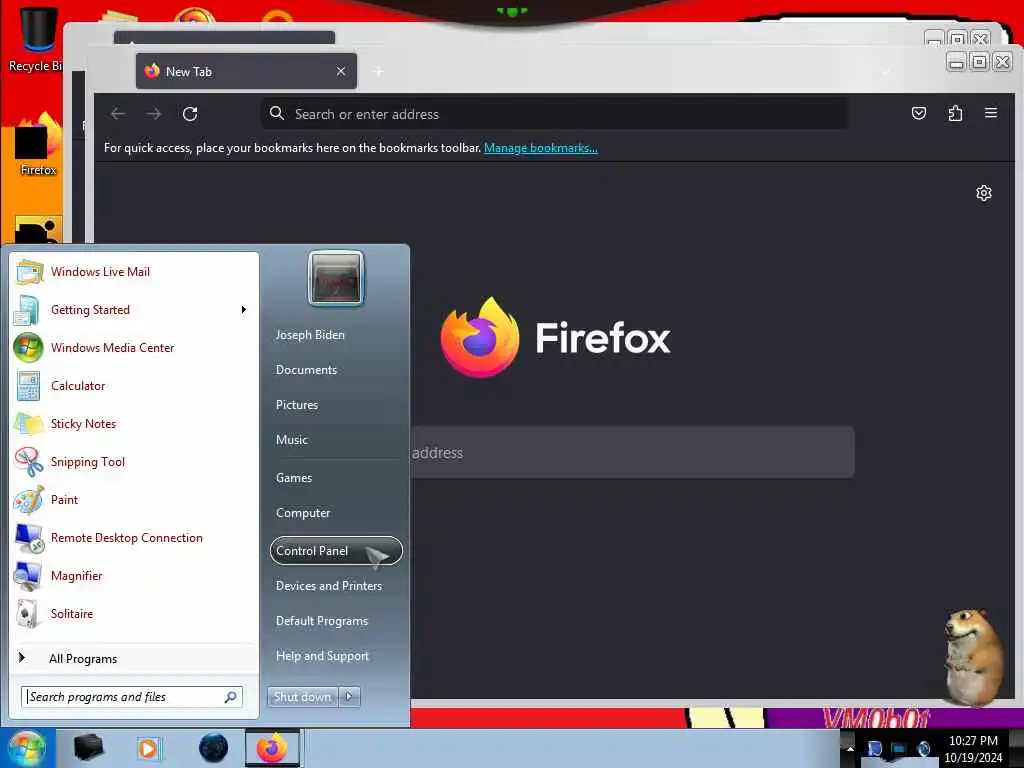Open Help and Support
This screenshot has height=768, width=1024.
pyautogui.click(x=323, y=656)
